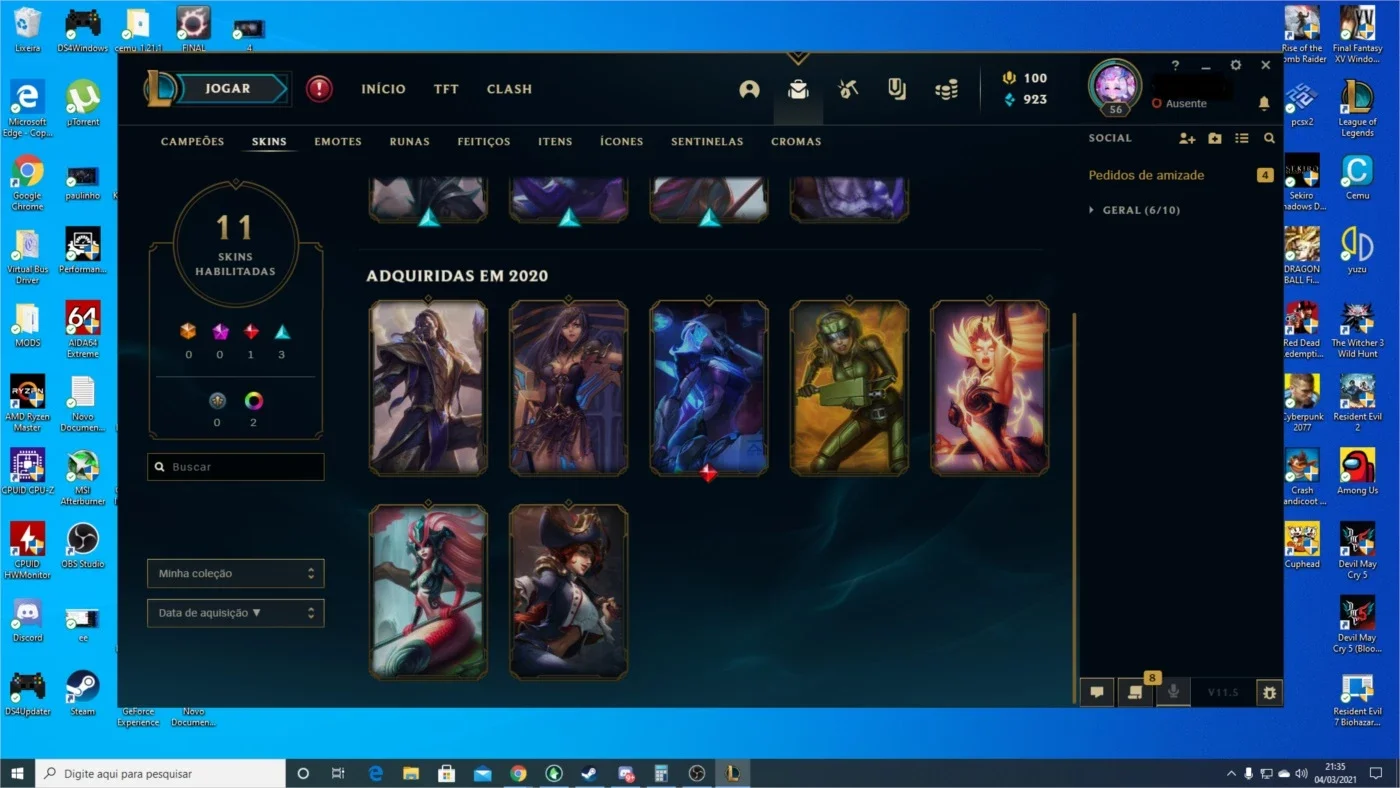Switch to the CROMAS tab

coord(796,141)
